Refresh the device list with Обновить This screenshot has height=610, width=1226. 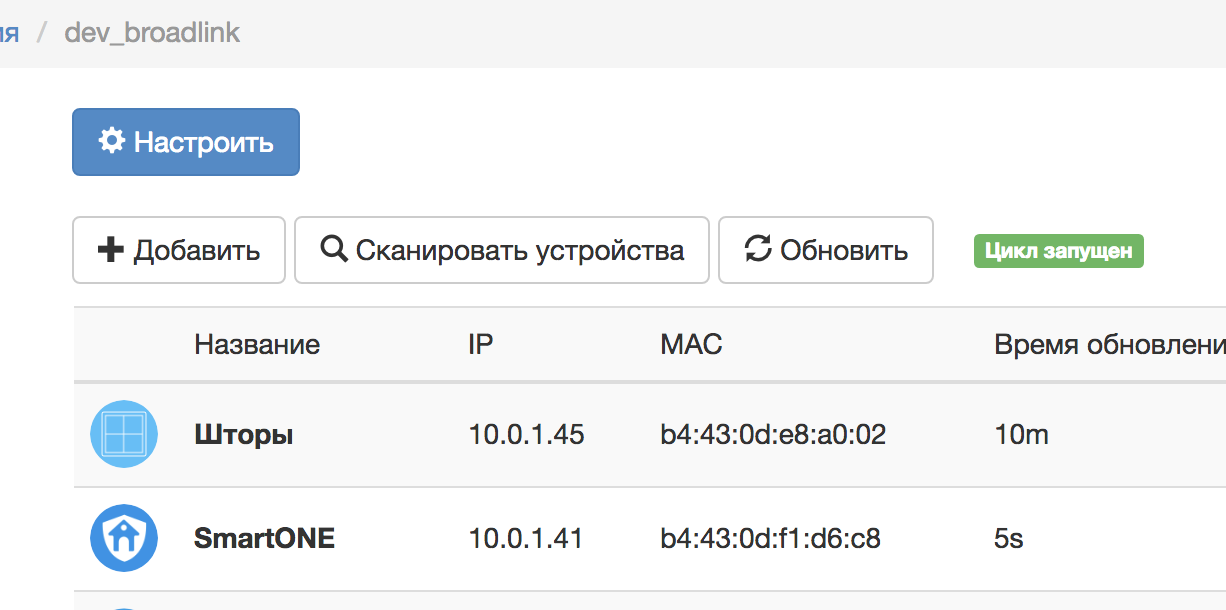[825, 250]
